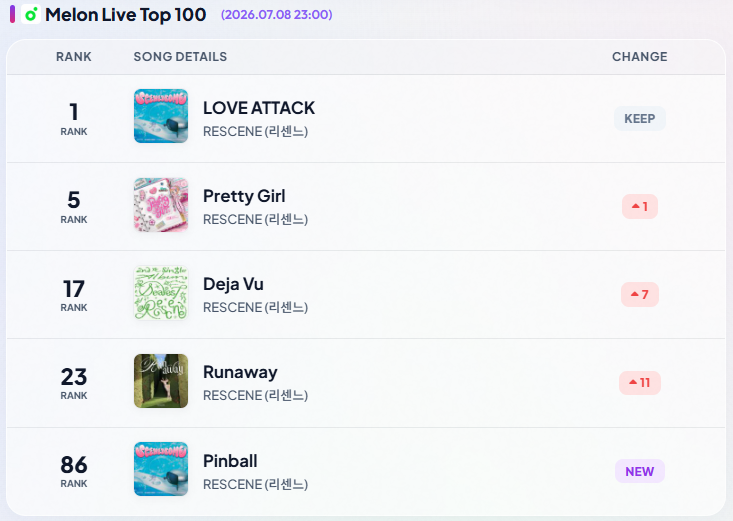Open Deja Vu album cover thumbnail
This screenshot has height=521, width=733.
coord(161,293)
